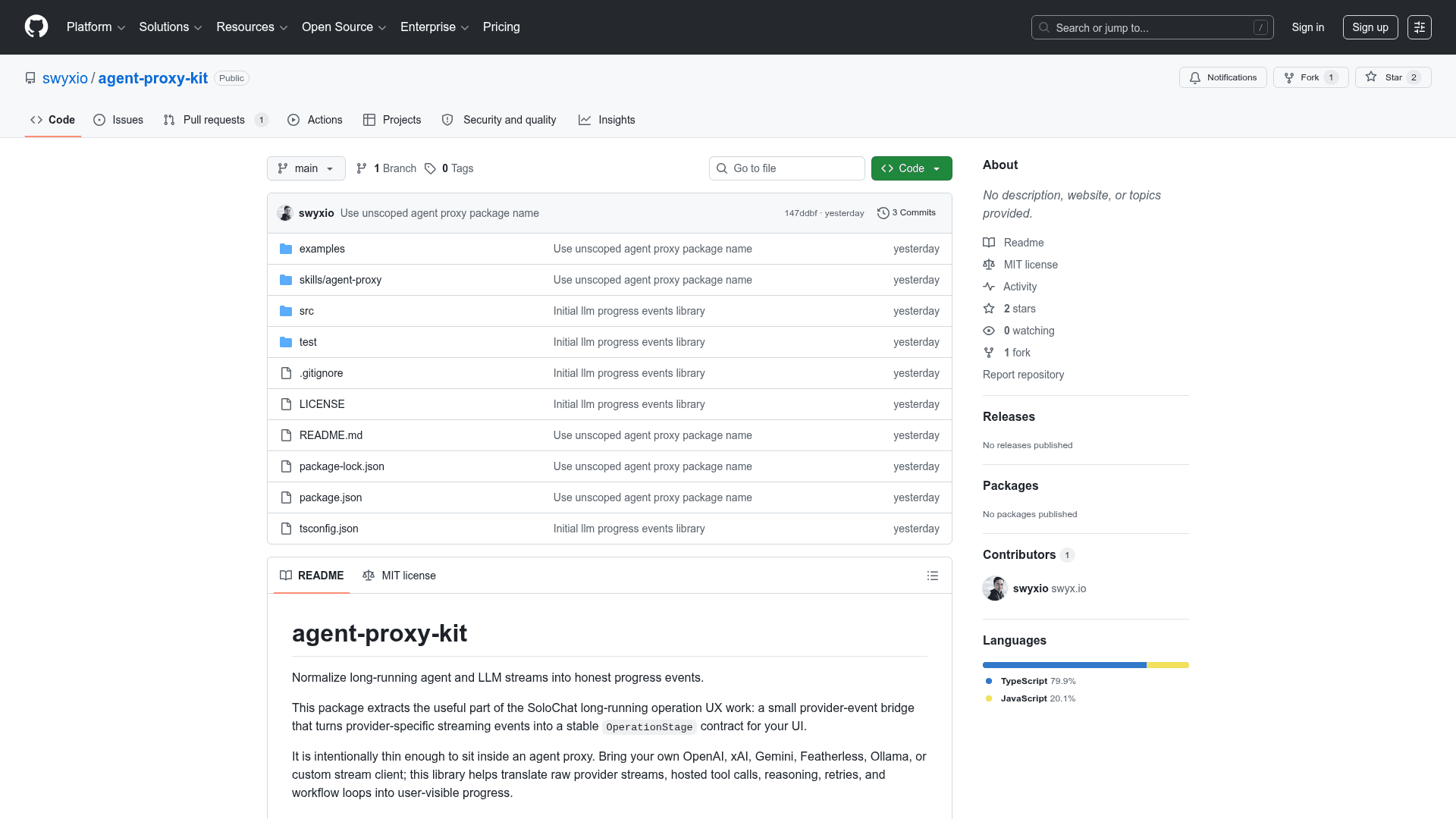Click the test folder icon
The height and width of the screenshot is (819, 1456).
[286, 342]
